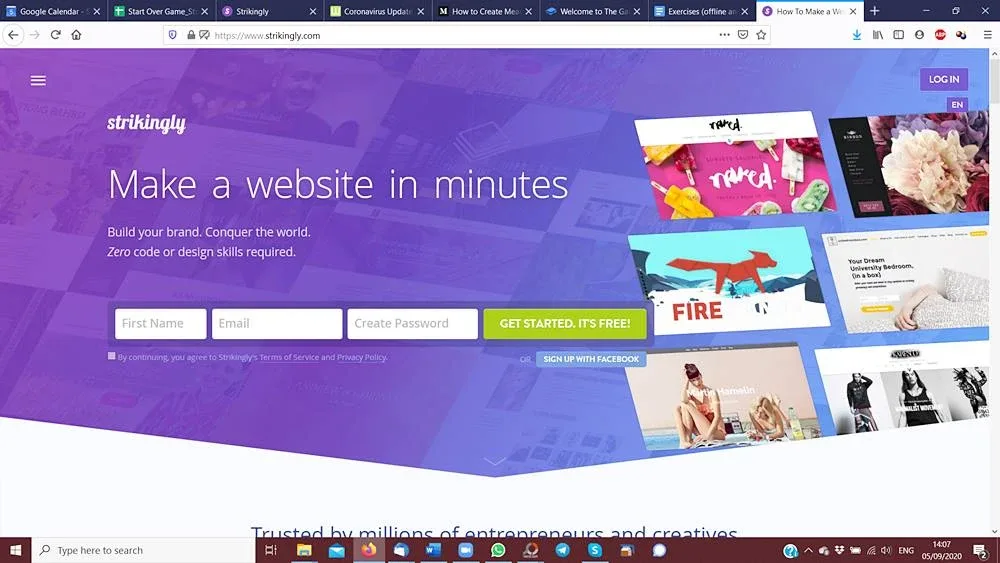Open the Firefox application menu
Screen dimensions: 1000x563
click(987, 35)
